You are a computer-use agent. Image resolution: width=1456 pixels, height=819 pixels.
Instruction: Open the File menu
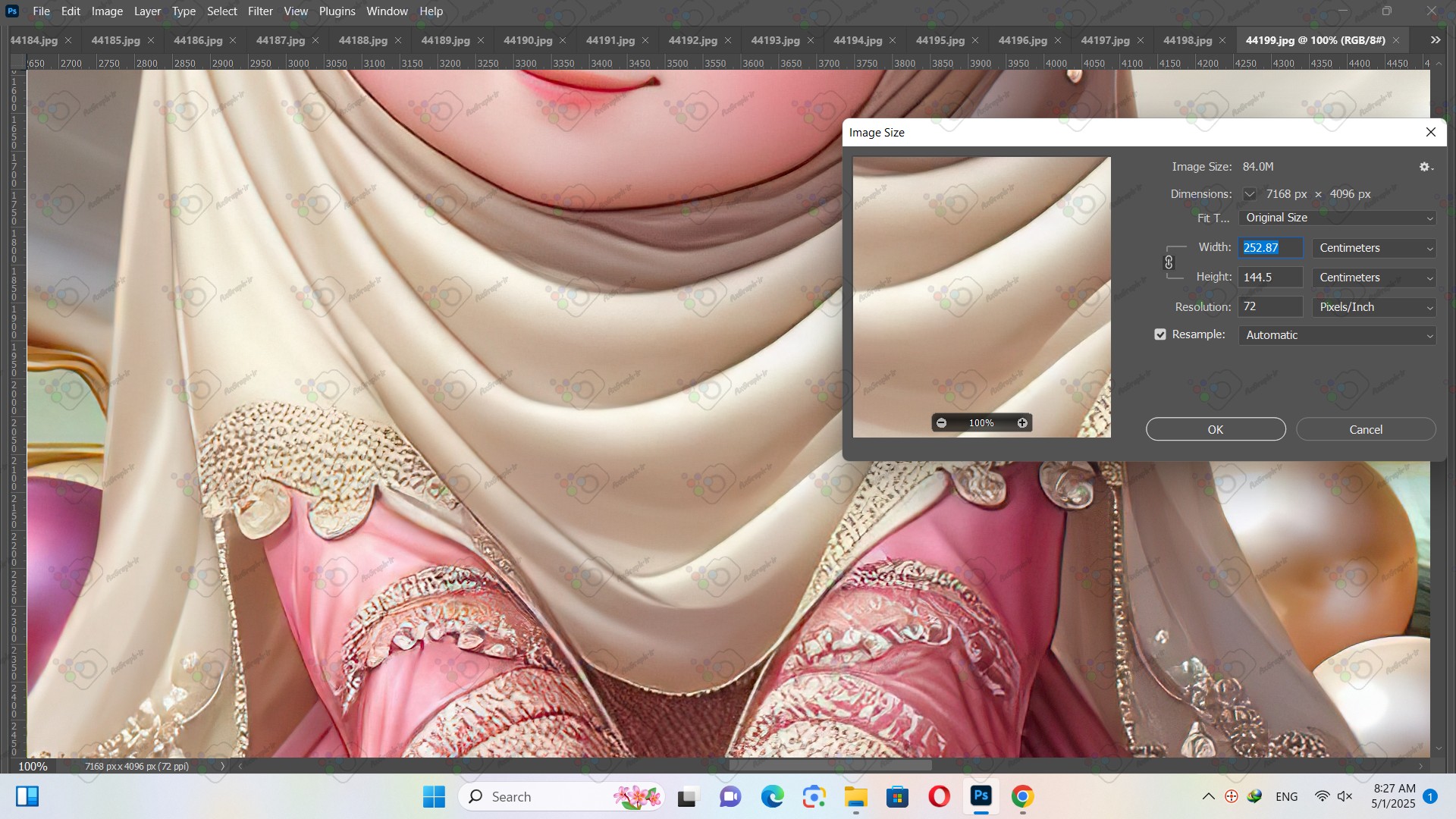click(42, 11)
